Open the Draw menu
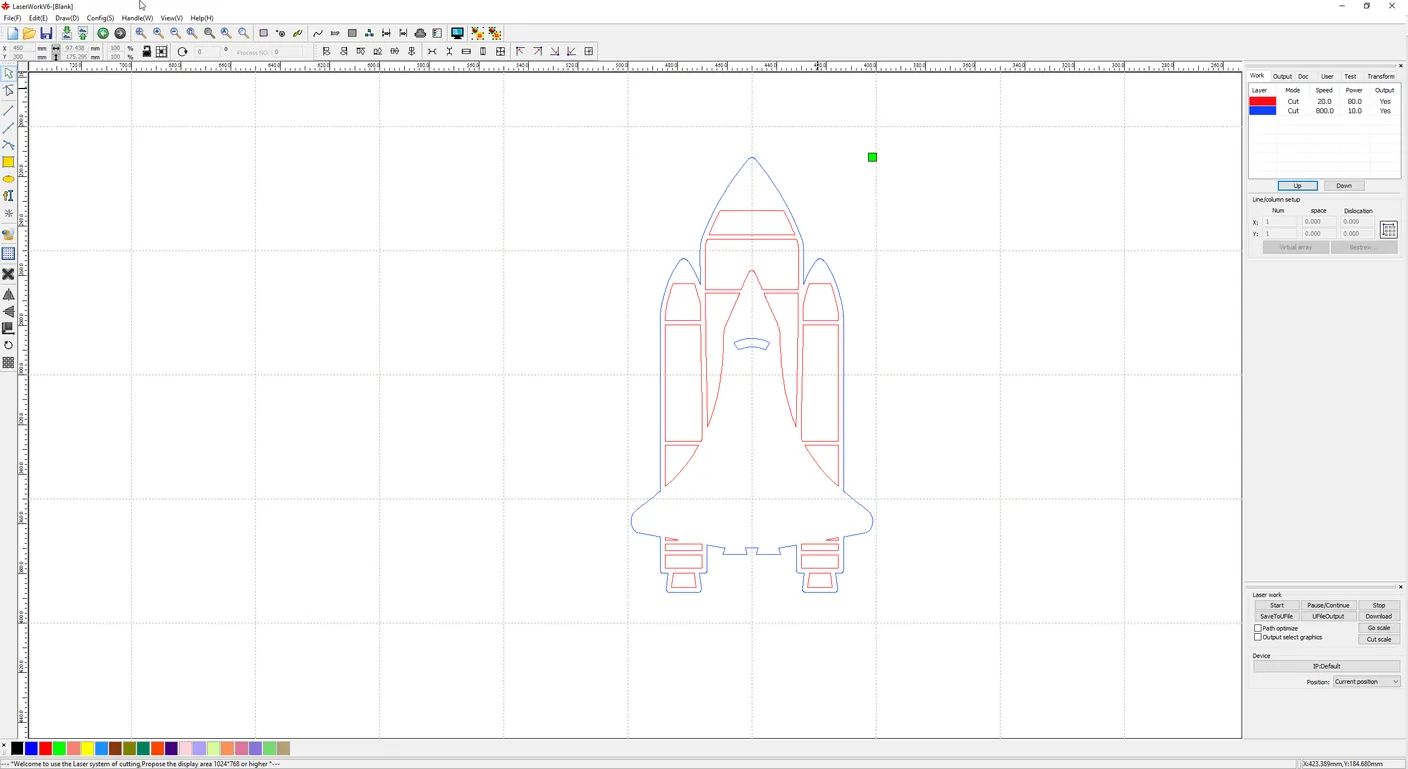This screenshot has width=1408, height=769. (67, 18)
